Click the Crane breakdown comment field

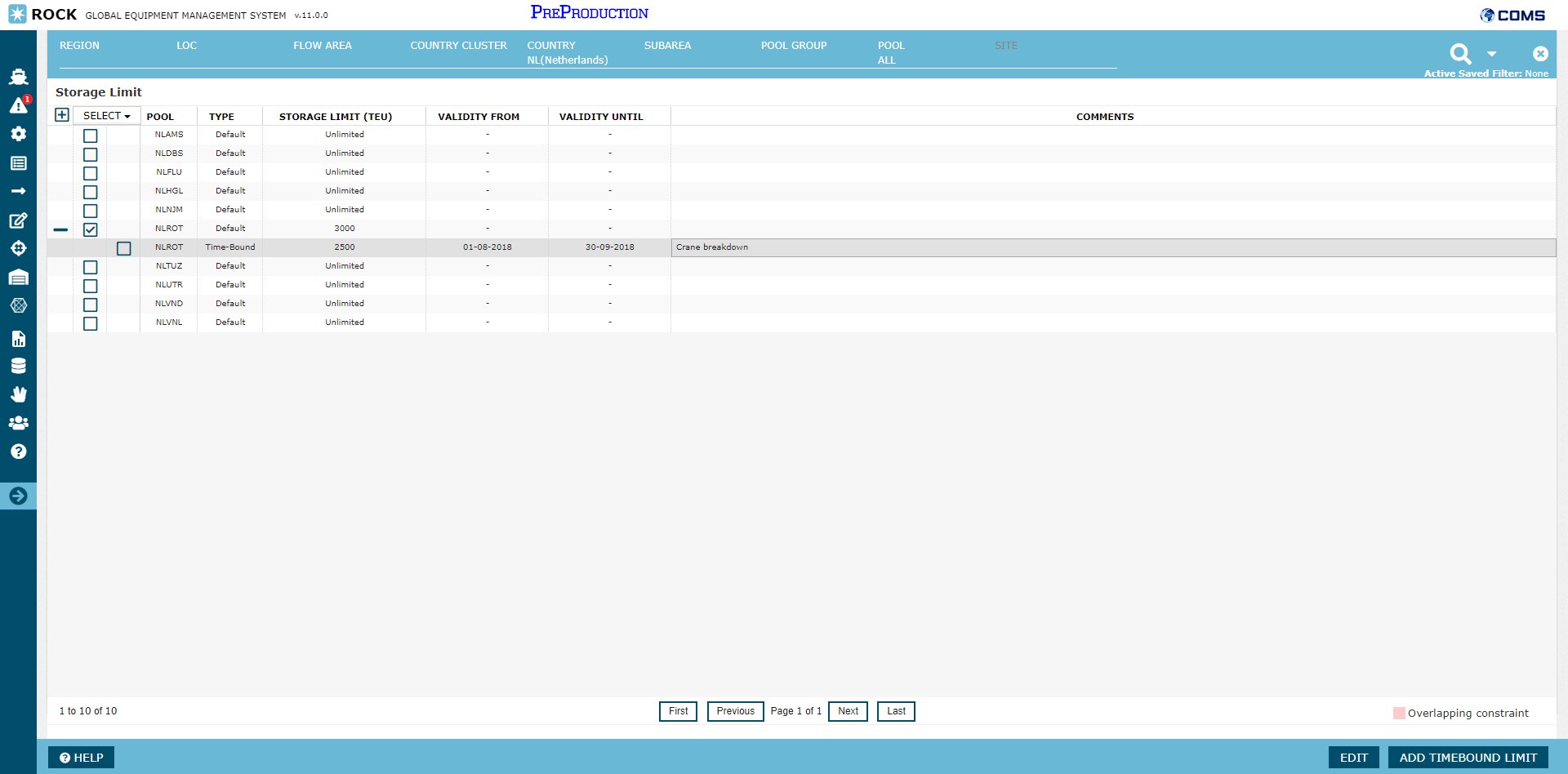tap(1112, 247)
